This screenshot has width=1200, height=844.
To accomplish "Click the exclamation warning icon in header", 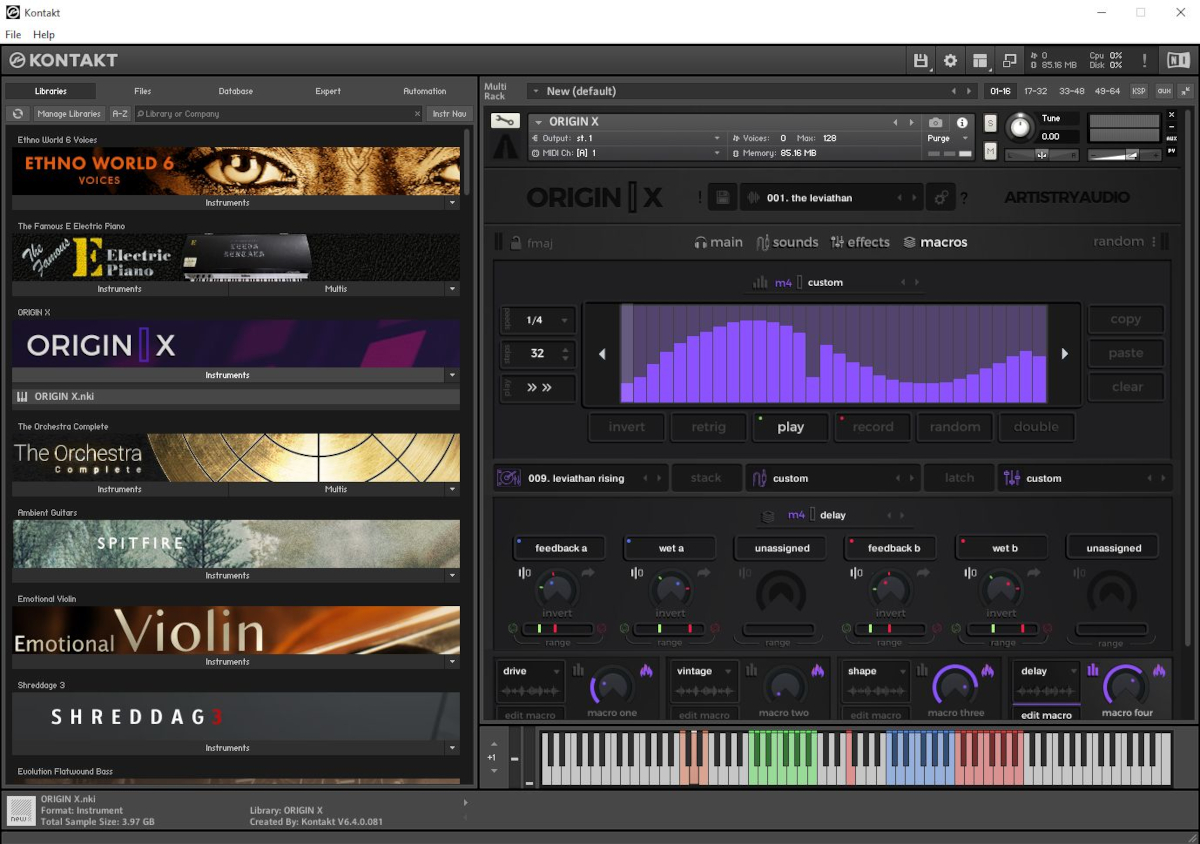I will [x=1144, y=61].
